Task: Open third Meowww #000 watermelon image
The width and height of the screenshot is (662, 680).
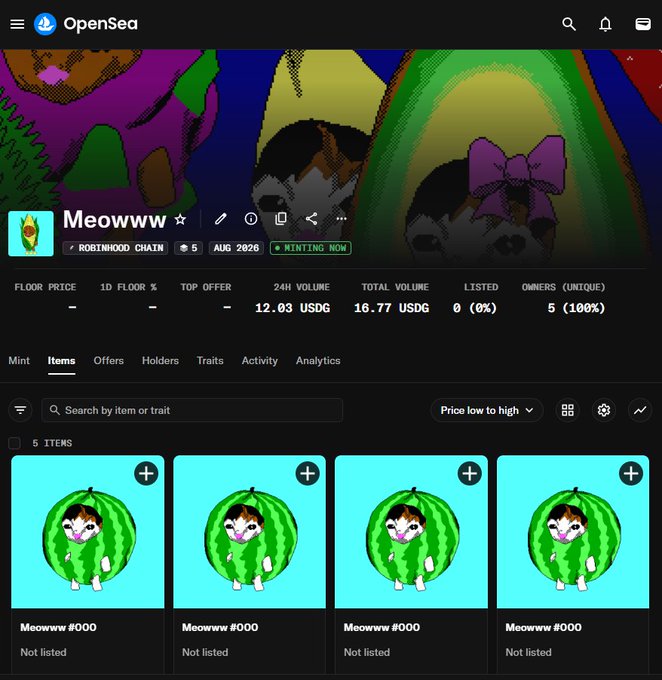Action: (x=411, y=532)
